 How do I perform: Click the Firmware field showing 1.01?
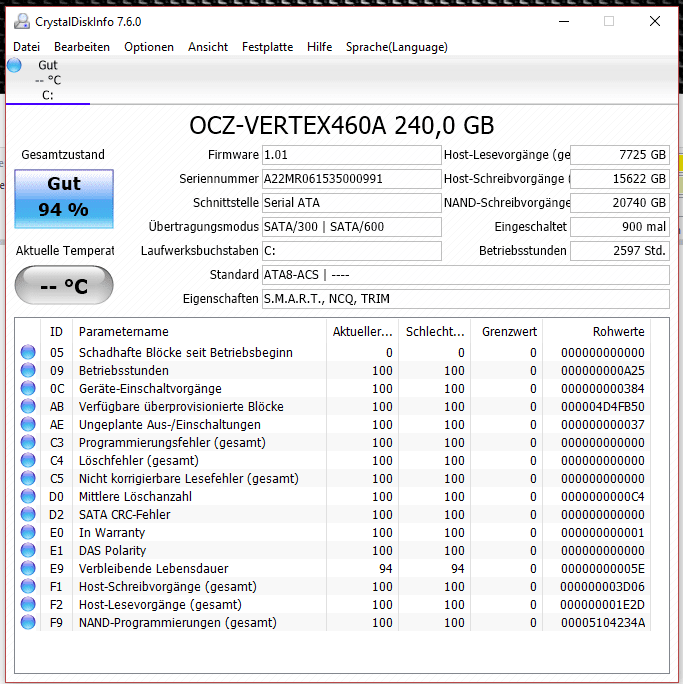[352, 155]
